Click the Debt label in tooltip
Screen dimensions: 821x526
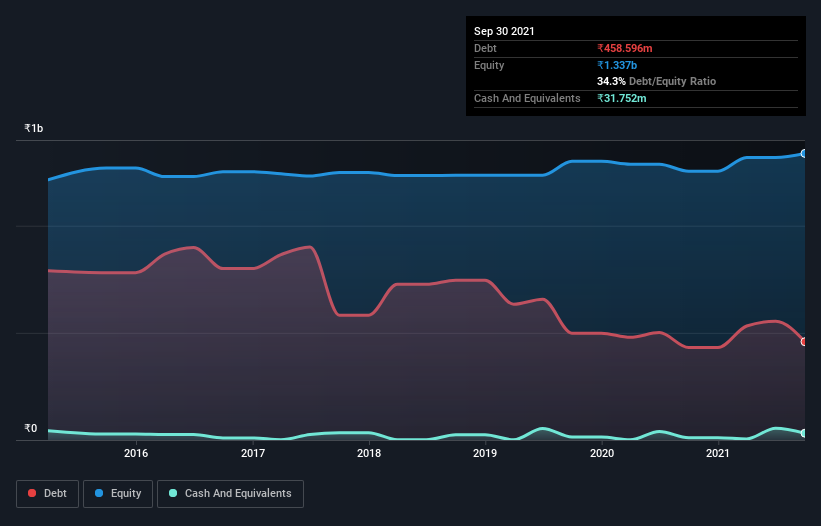tap(485, 48)
